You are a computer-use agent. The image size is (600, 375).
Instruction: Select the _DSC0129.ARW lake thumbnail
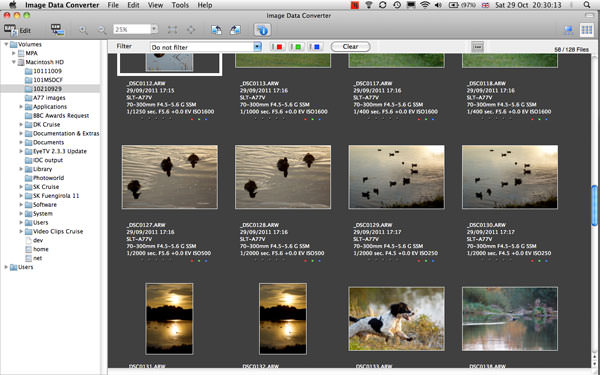click(x=396, y=177)
